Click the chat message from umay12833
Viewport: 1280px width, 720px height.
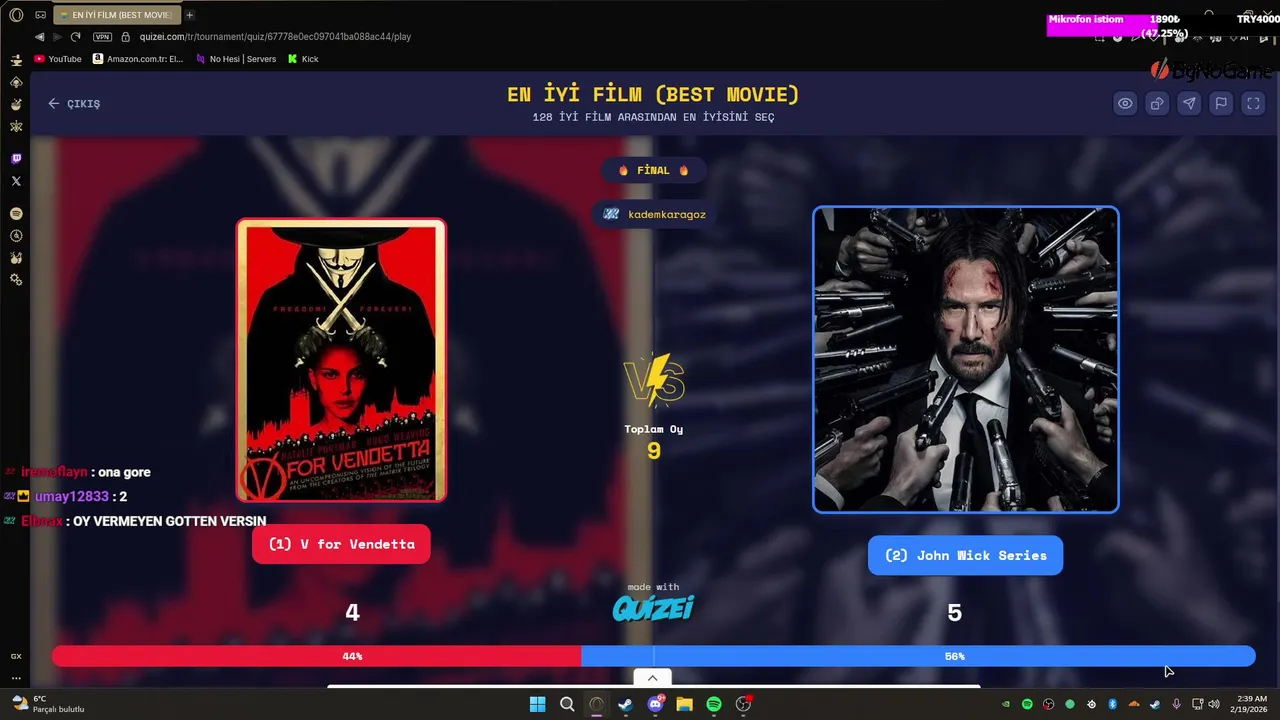point(66,496)
